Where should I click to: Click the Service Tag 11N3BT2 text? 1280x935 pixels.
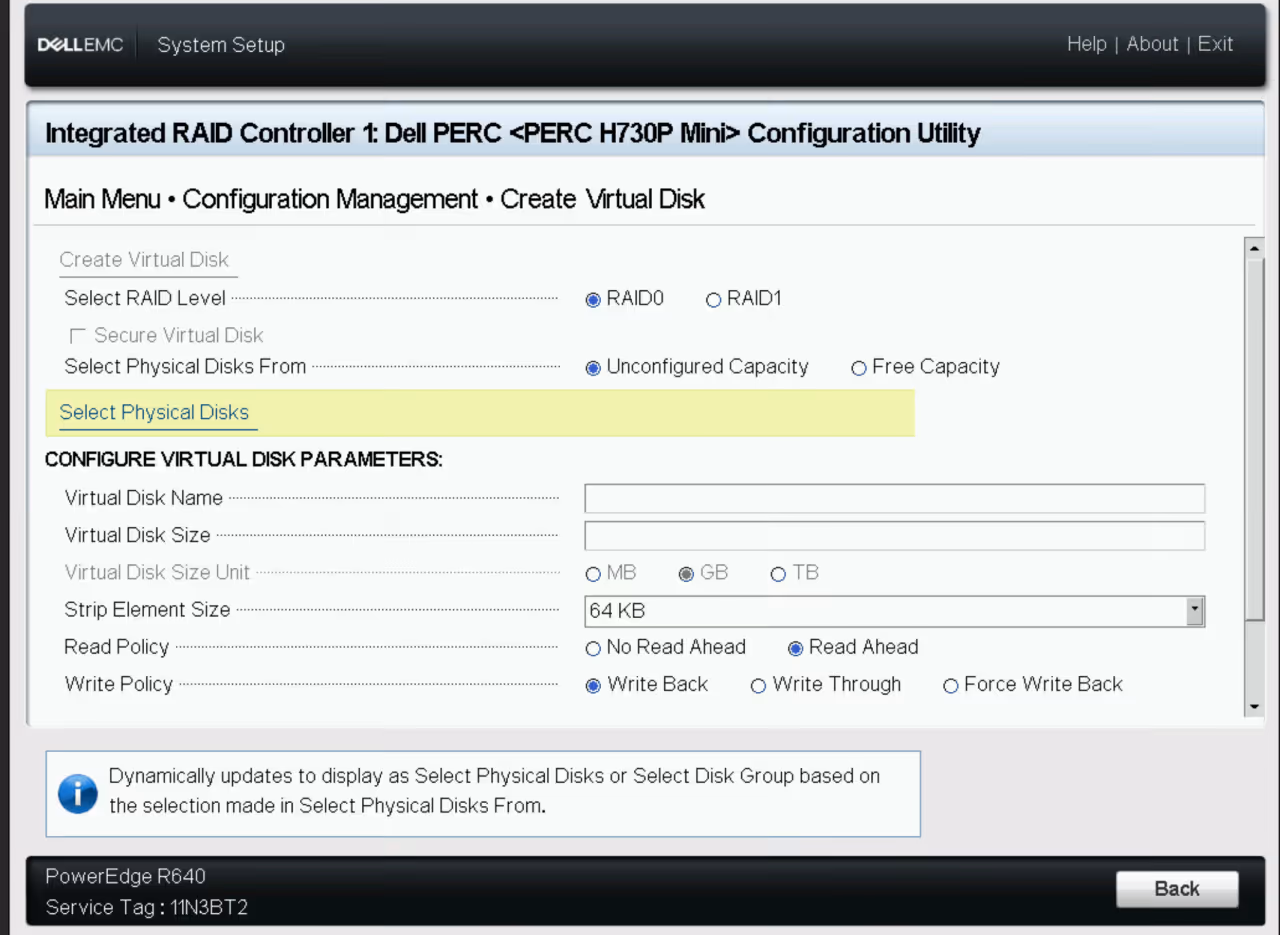point(147,908)
